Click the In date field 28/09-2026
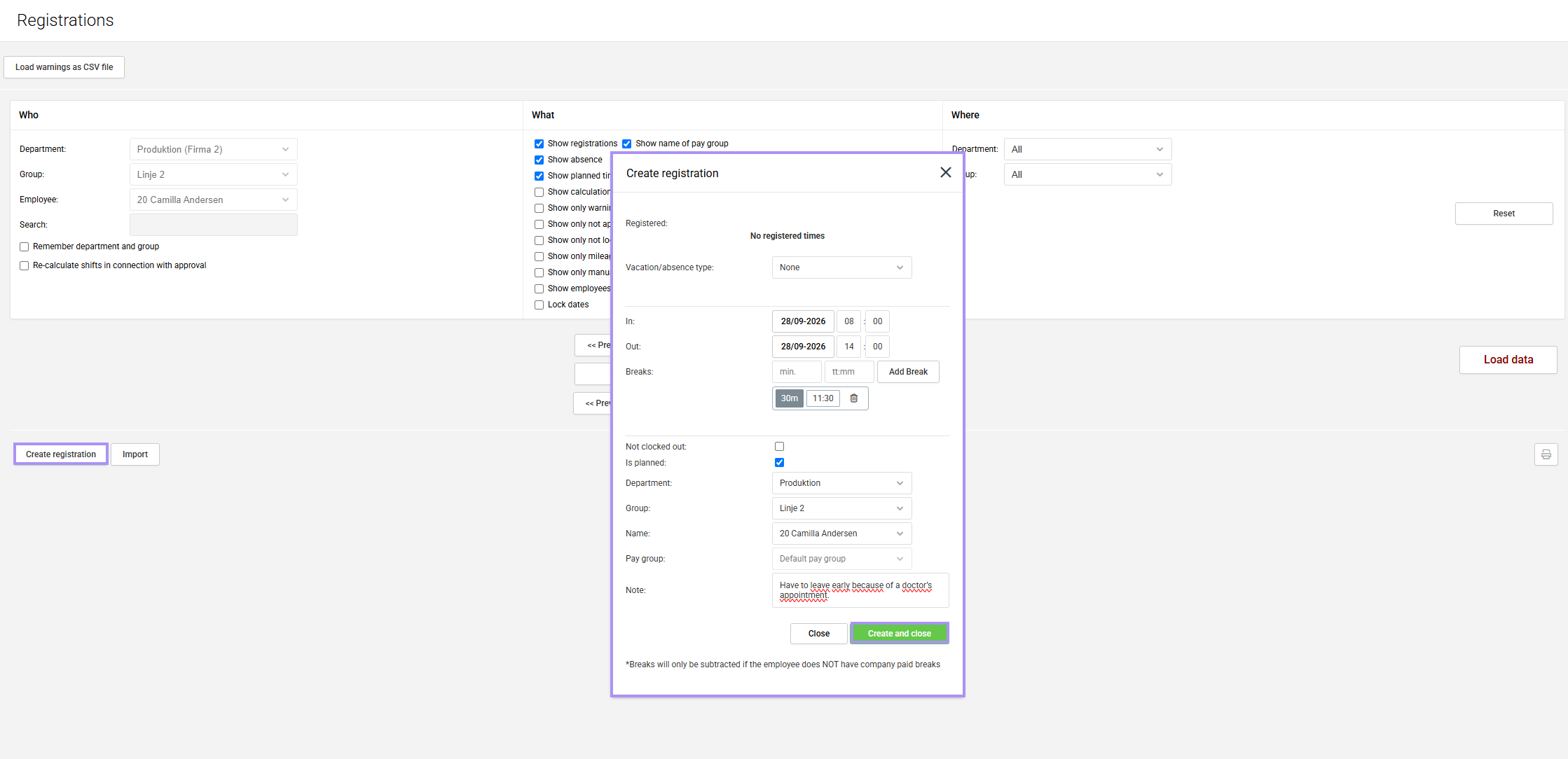The width and height of the screenshot is (1568, 759). [x=803, y=321]
